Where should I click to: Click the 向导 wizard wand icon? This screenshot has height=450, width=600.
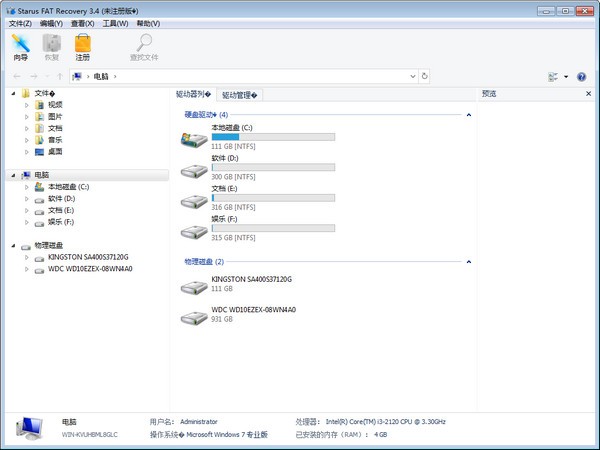pyautogui.click(x=20, y=43)
